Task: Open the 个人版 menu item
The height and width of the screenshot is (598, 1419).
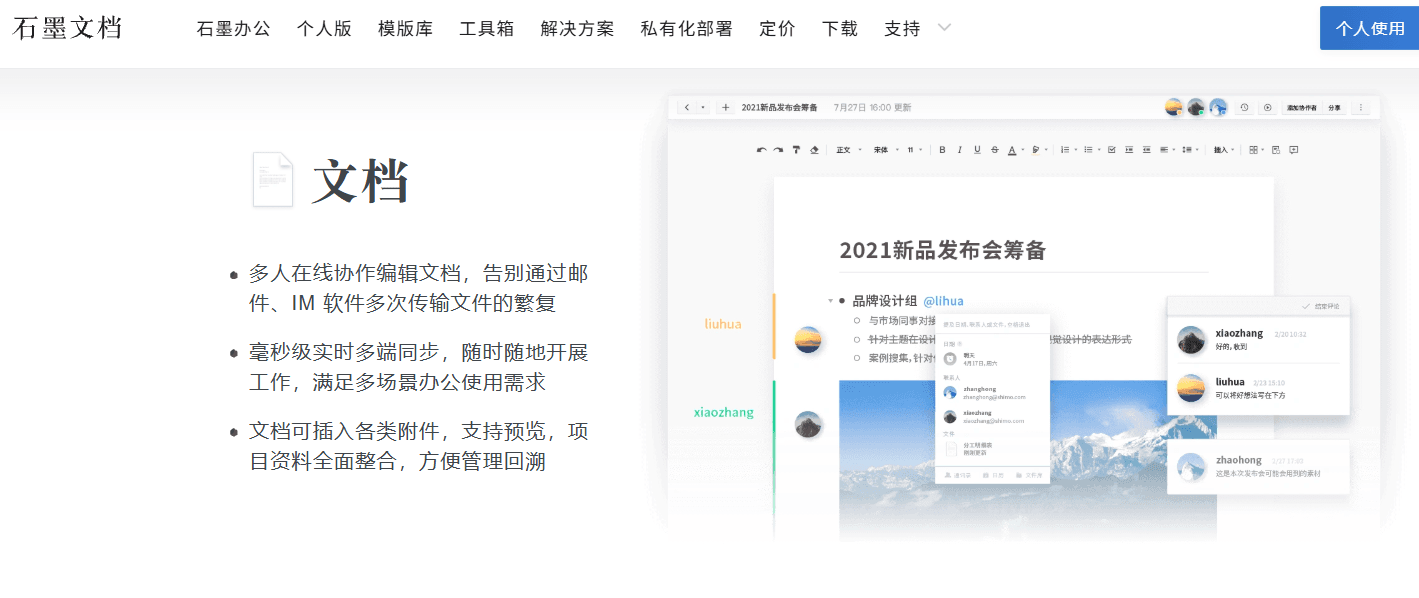Action: 324,28
